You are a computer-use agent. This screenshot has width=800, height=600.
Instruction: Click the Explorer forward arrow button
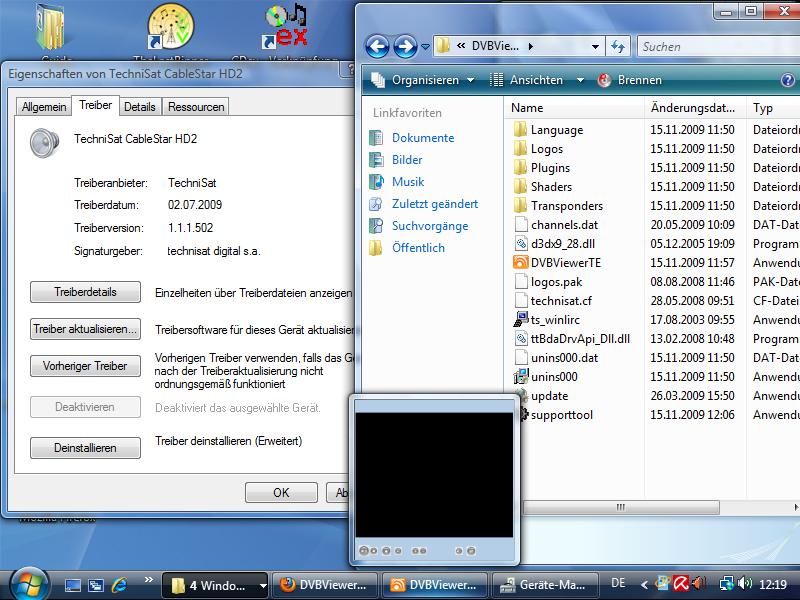tap(405, 46)
